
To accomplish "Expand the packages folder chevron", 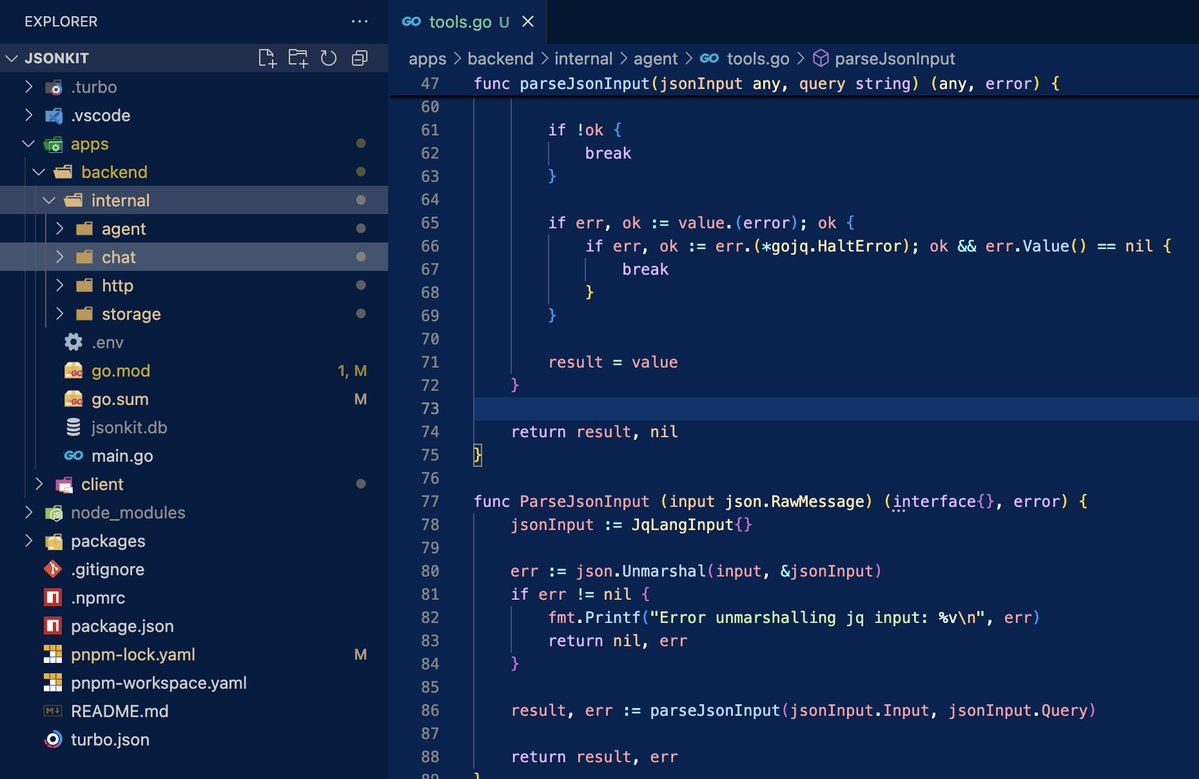I will click(x=28, y=540).
